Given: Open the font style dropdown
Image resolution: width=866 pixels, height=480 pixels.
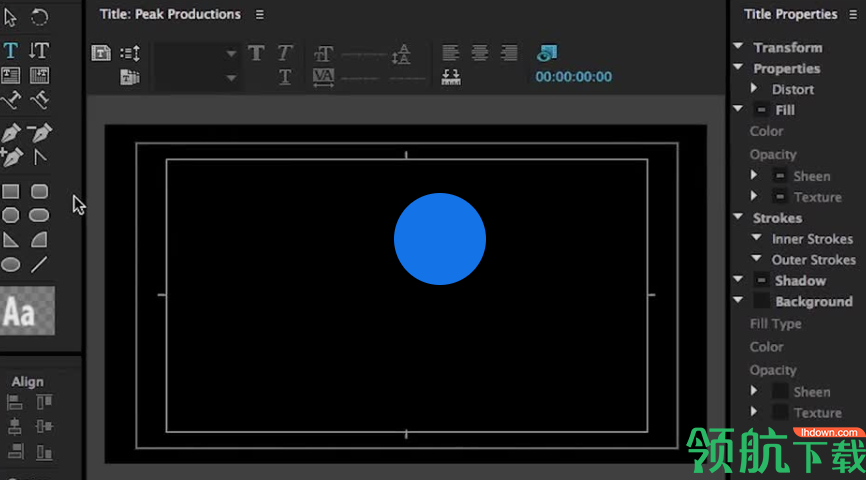Looking at the screenshot, I should click(196, 78).
